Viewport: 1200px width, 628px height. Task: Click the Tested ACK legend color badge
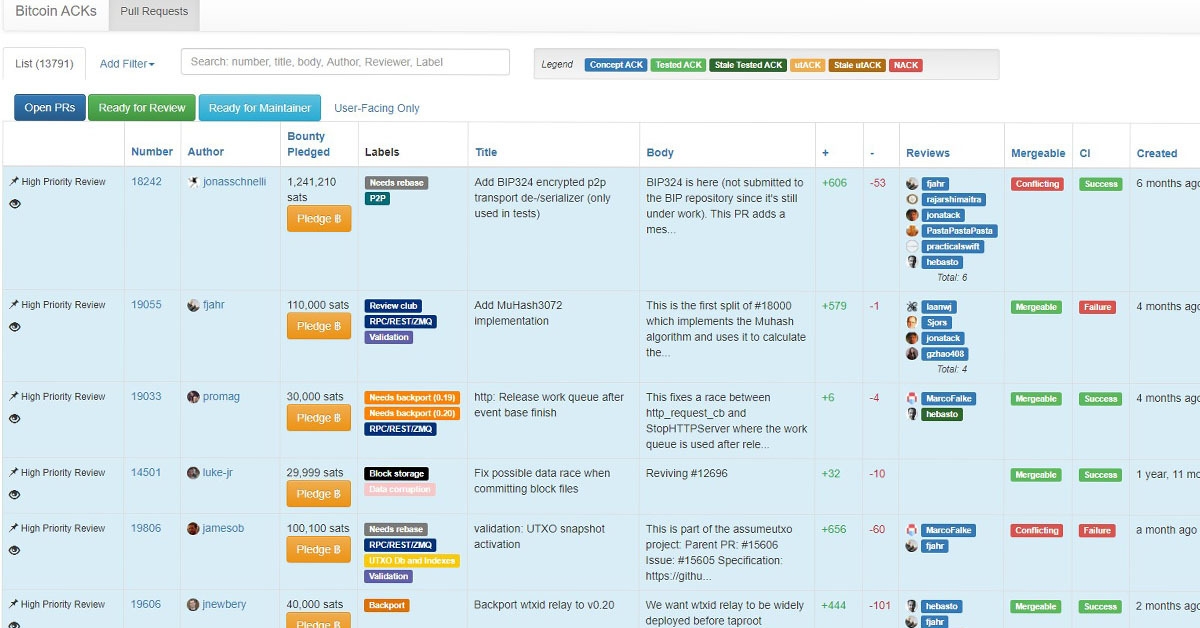[x=679, y=65]
